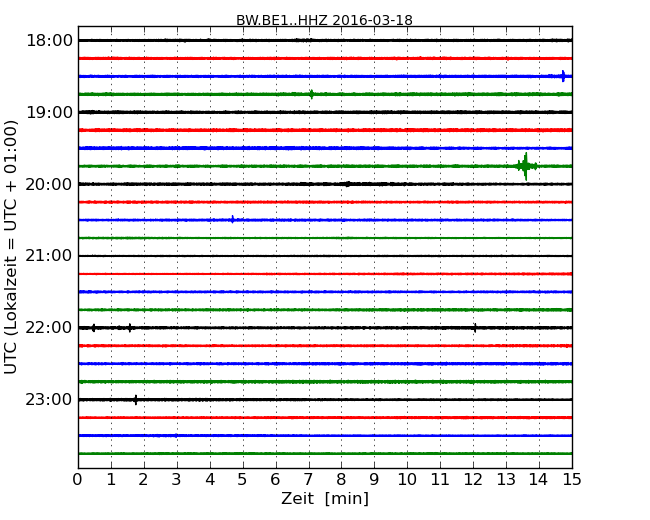The width and height of the screenshot is (650, 520).
Task: Click the x-axis tick label 4
Action: [x=210, y=480]
